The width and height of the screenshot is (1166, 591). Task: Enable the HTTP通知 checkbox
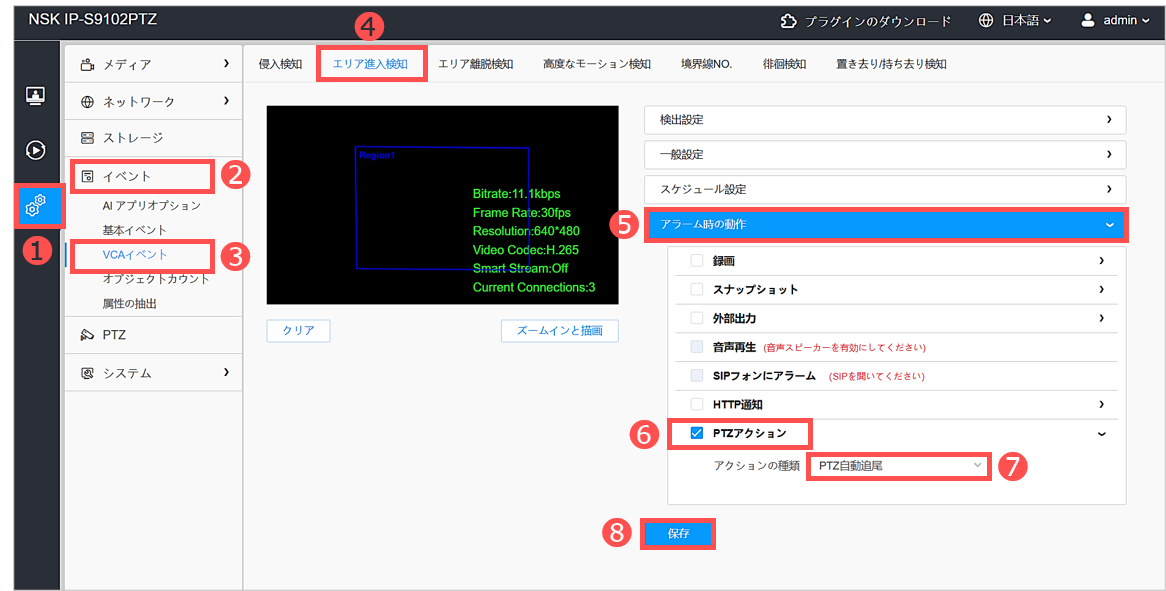pyautogui.click(x=697, y=405)
